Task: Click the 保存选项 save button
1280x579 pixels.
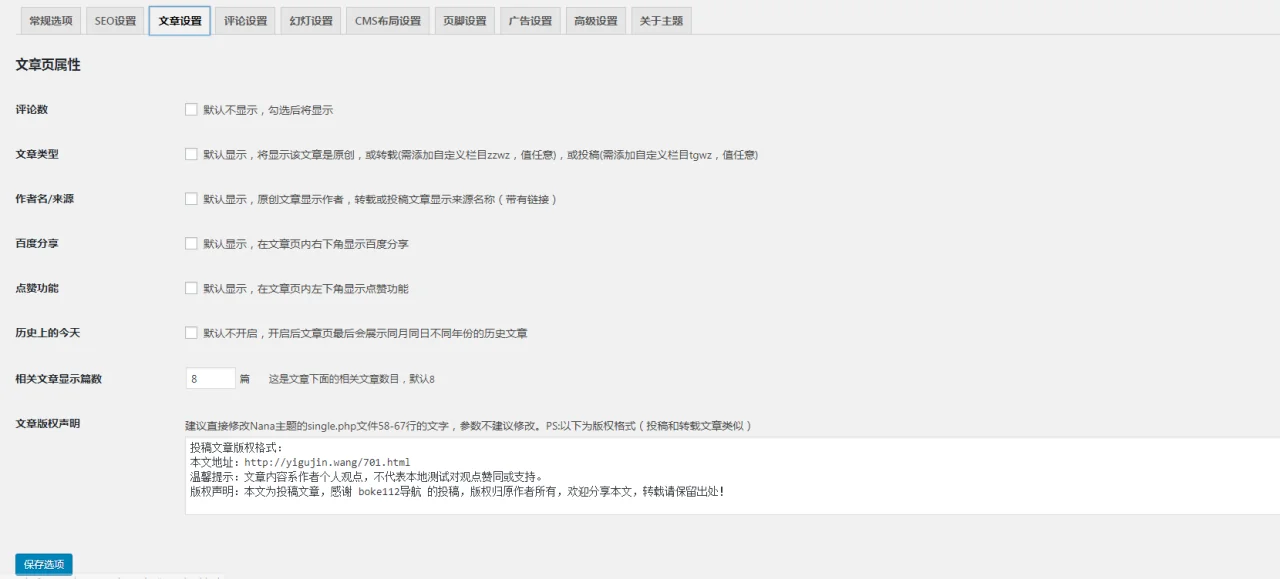Action: pyautogui.click(x=43, y=563)
